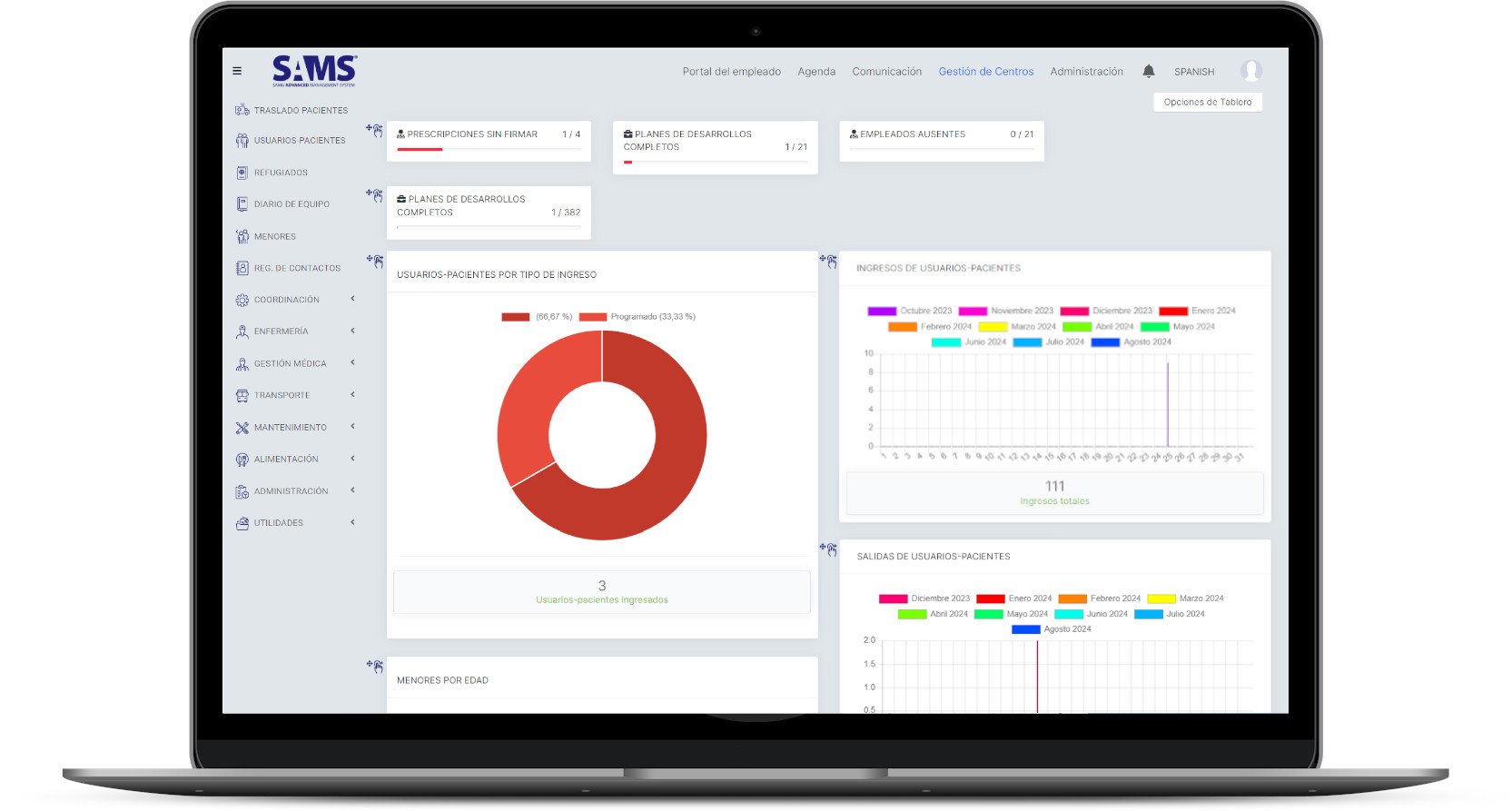Screen dimensions: 1512x811
Task: Open the Empleados Ausentes card
Action: click(942, 141)
